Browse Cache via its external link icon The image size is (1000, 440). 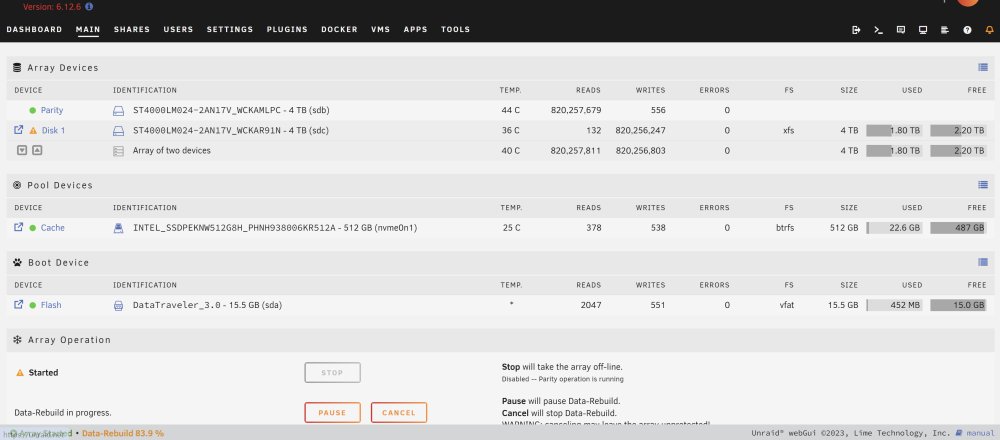[x=18, y=227]
